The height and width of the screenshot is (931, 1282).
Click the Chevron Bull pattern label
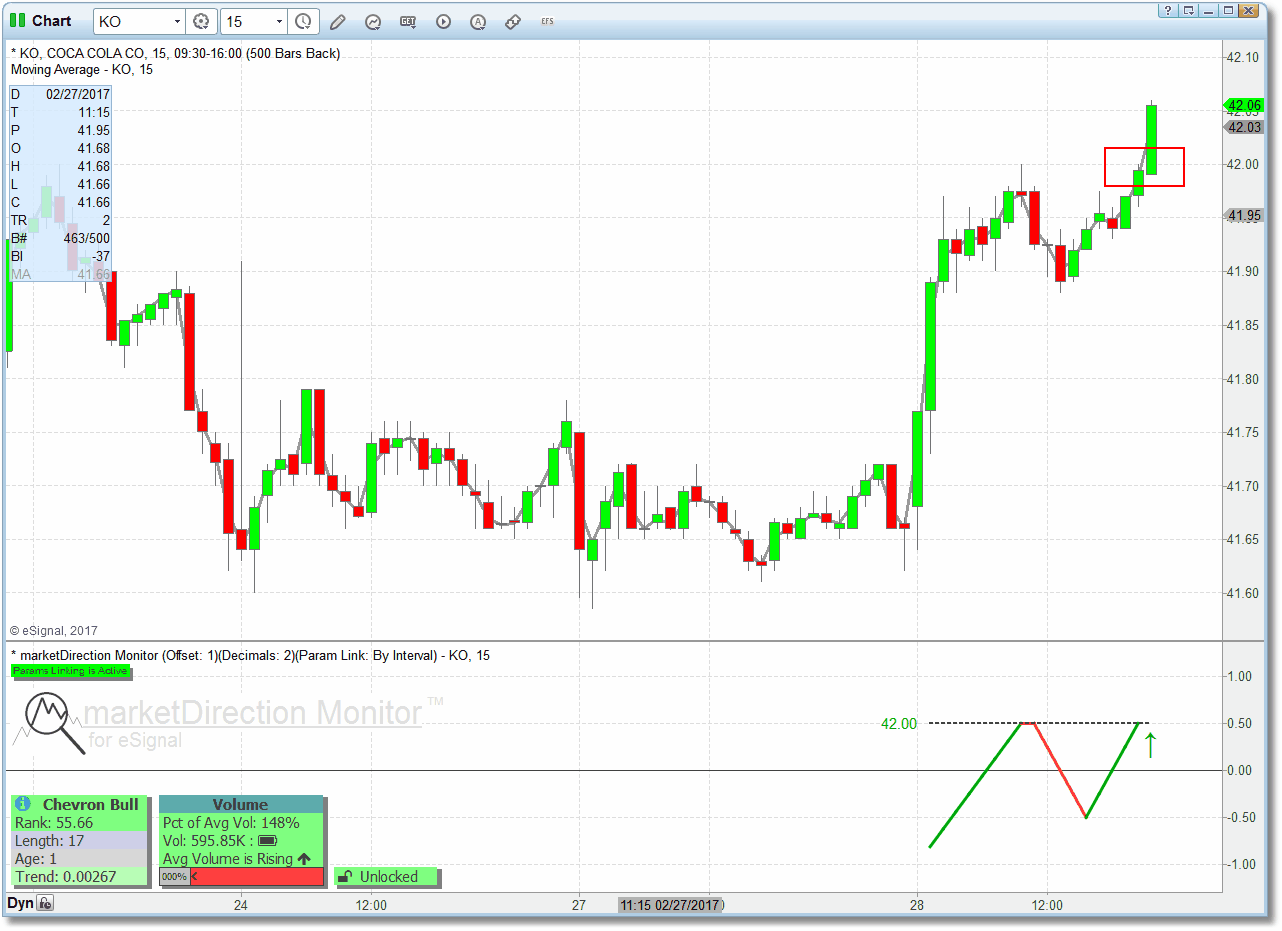91,804
